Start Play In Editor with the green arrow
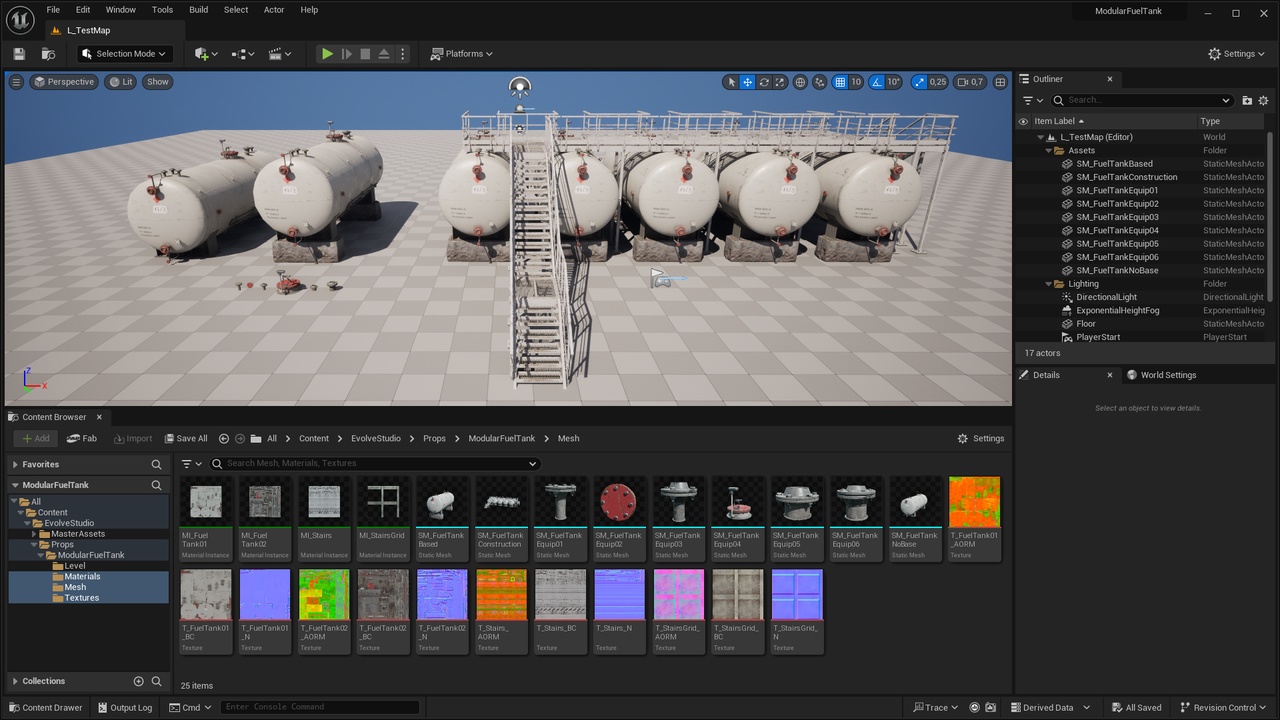Viewport: 1280px width, 720px height. click(327, 54)
